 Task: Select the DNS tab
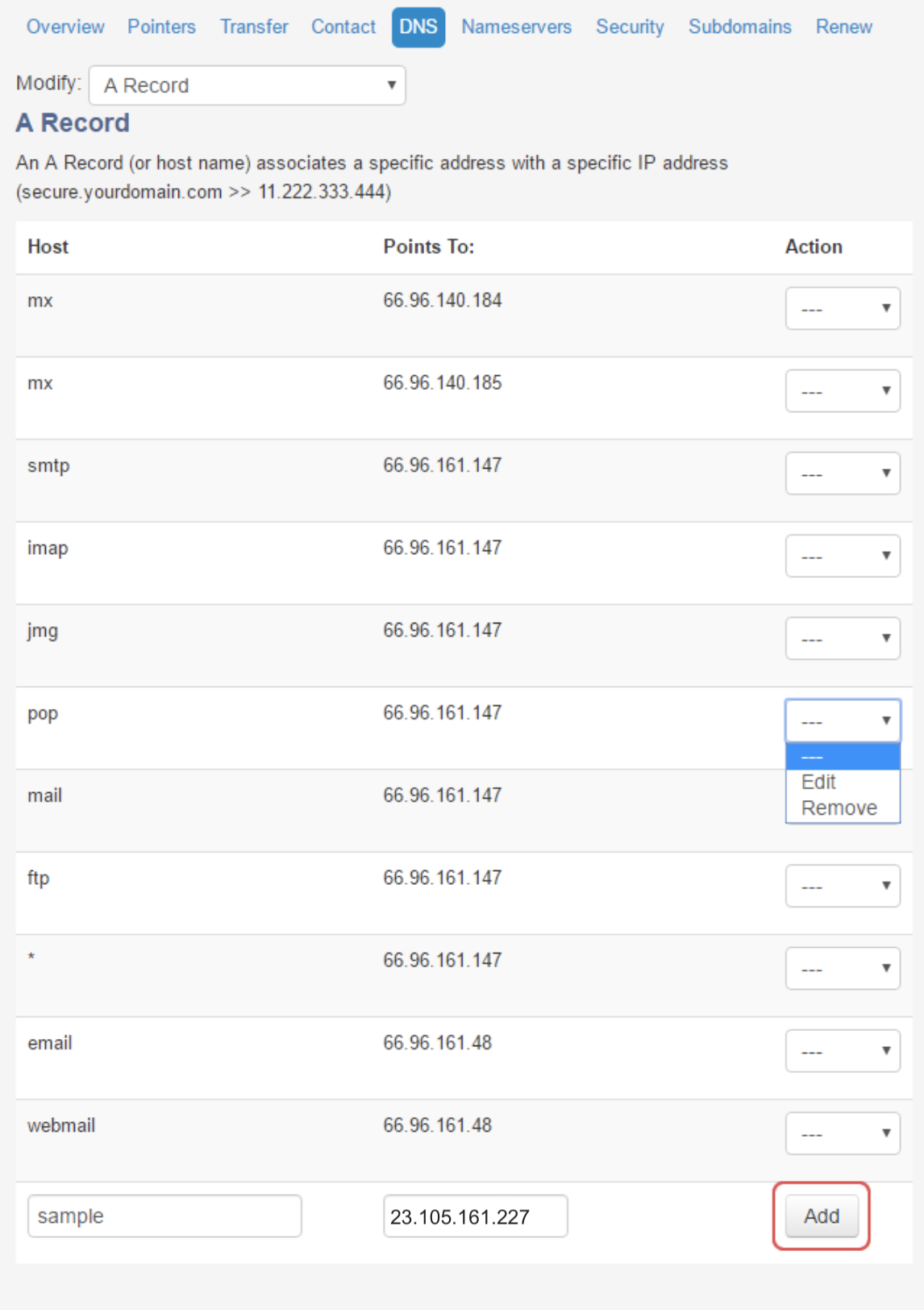pos(418,27)
